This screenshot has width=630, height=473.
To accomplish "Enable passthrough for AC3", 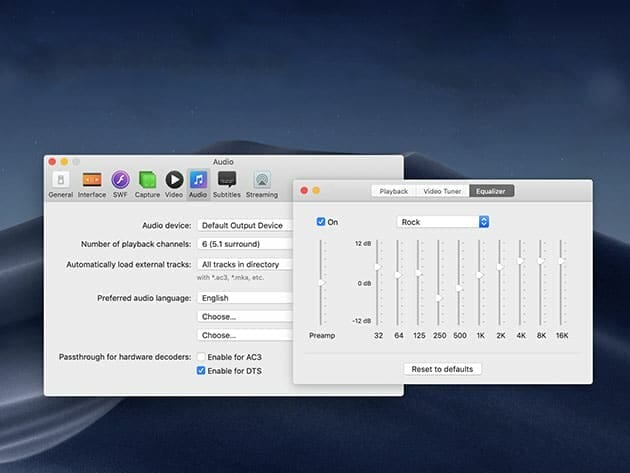I will (x=202, y=357).
